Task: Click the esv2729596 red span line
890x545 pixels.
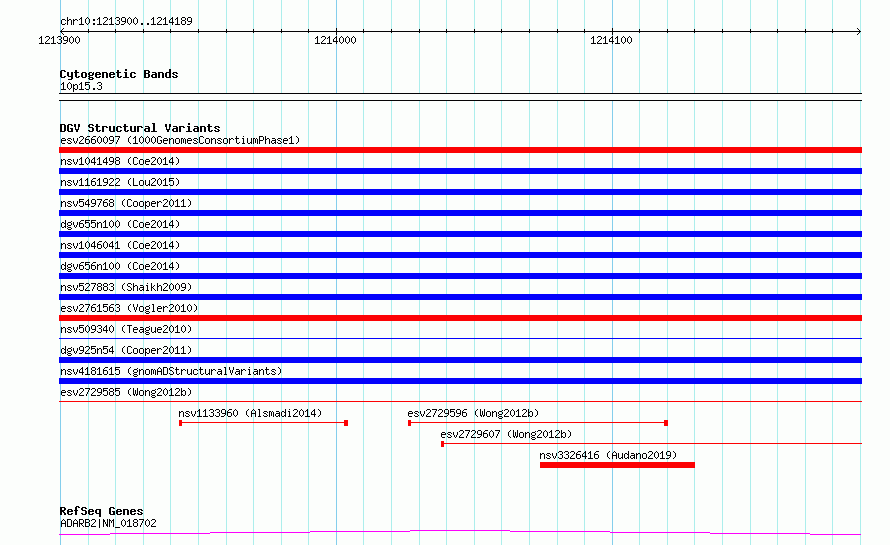Action: click(x=538, y=423)
